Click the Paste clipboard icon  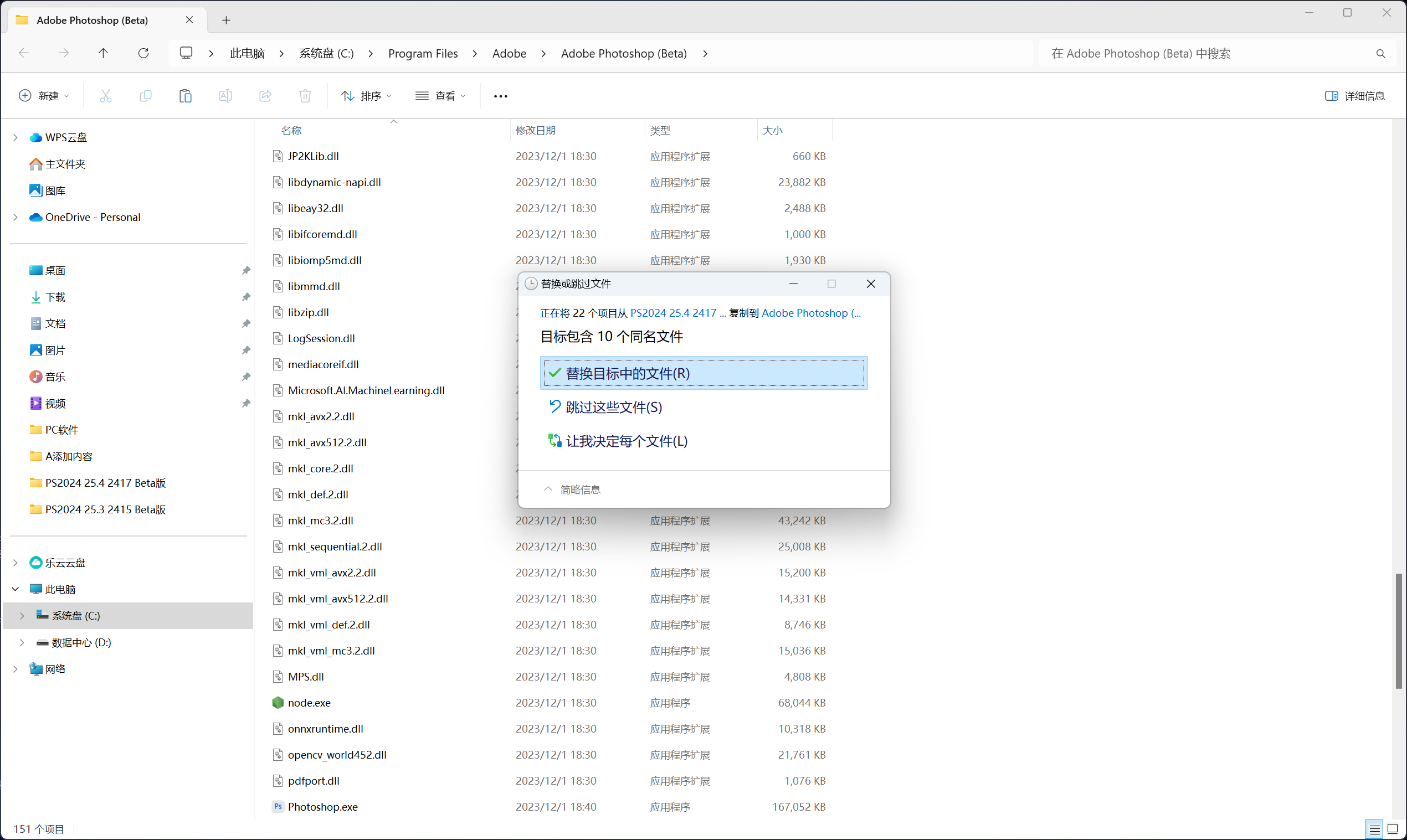[185, 96]
